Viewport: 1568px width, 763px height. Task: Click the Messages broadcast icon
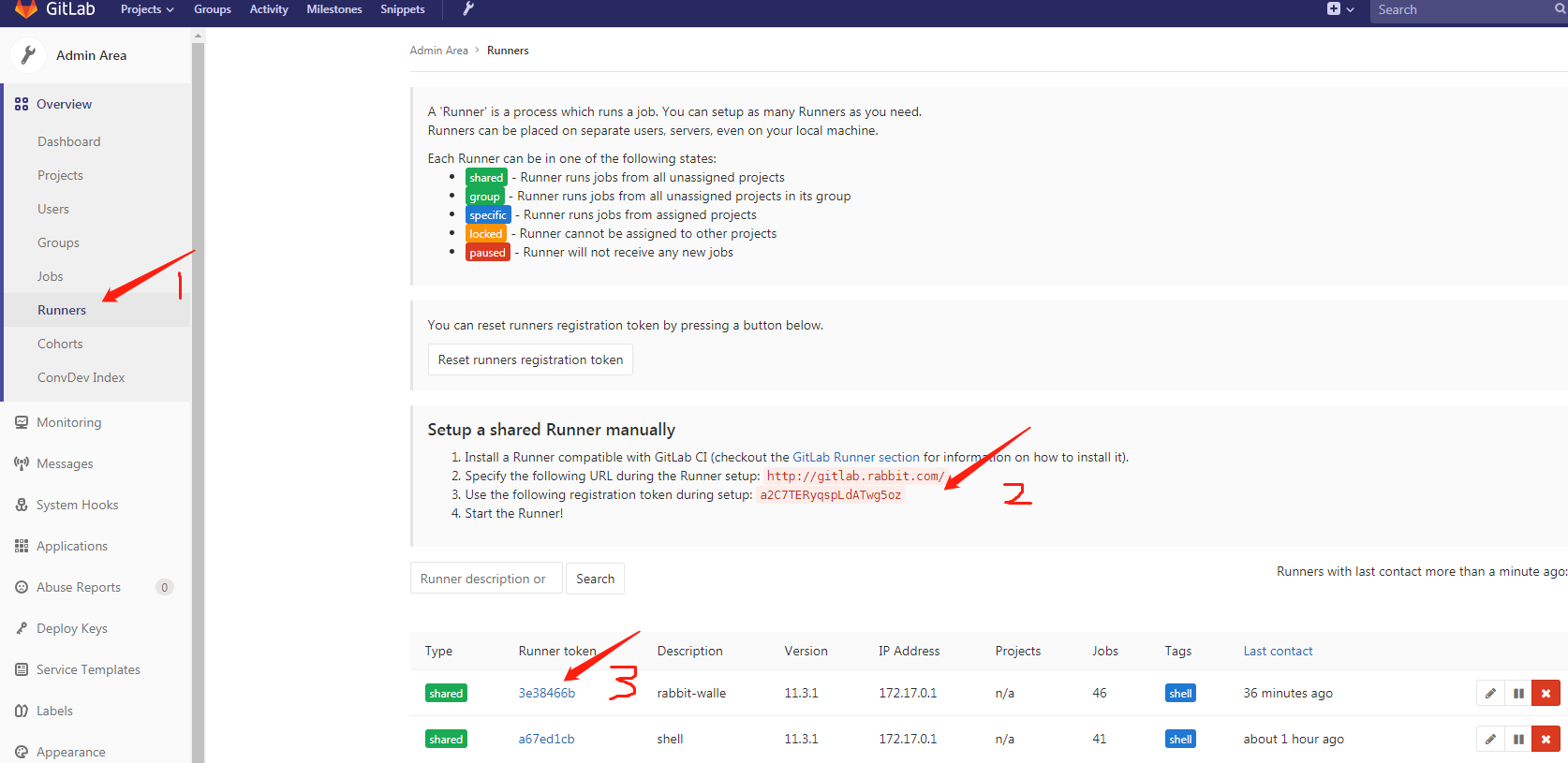[22, 463]
